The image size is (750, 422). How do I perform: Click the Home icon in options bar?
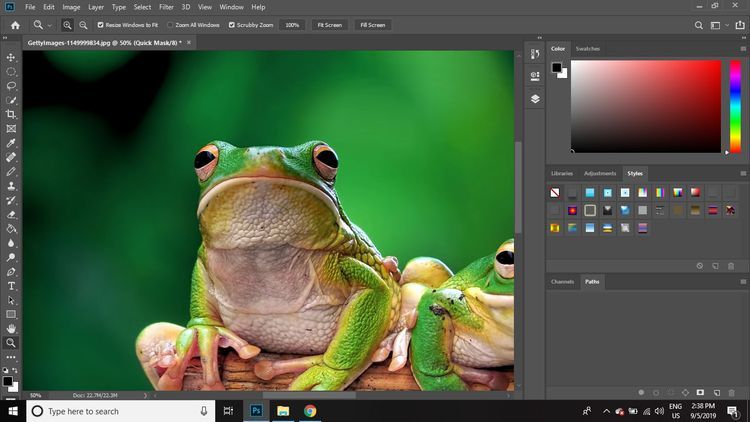coord(14,25)
